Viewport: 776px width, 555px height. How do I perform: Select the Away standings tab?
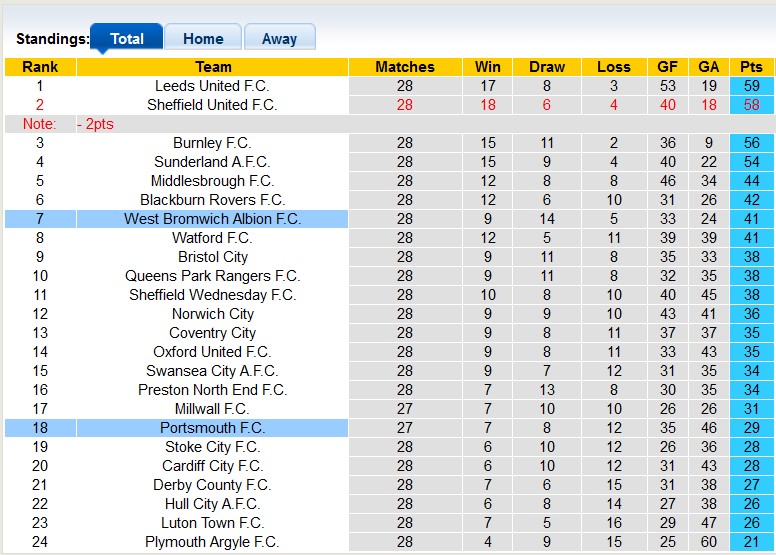[x=279, y=39]
